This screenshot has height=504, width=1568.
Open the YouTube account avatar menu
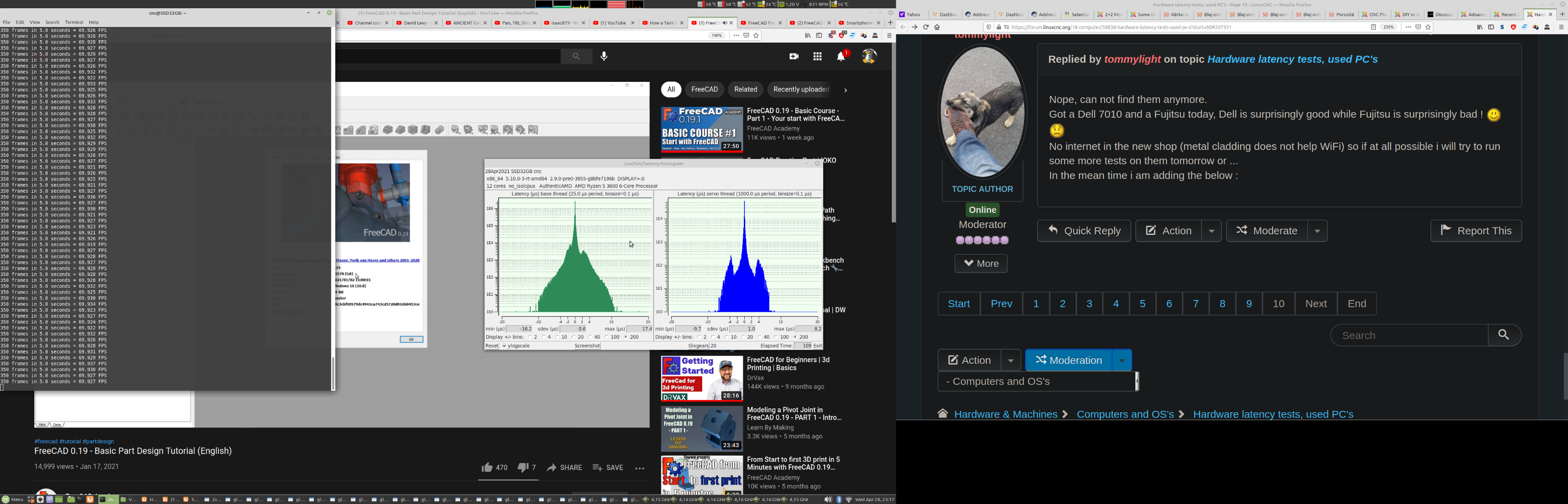click(869, 56)
